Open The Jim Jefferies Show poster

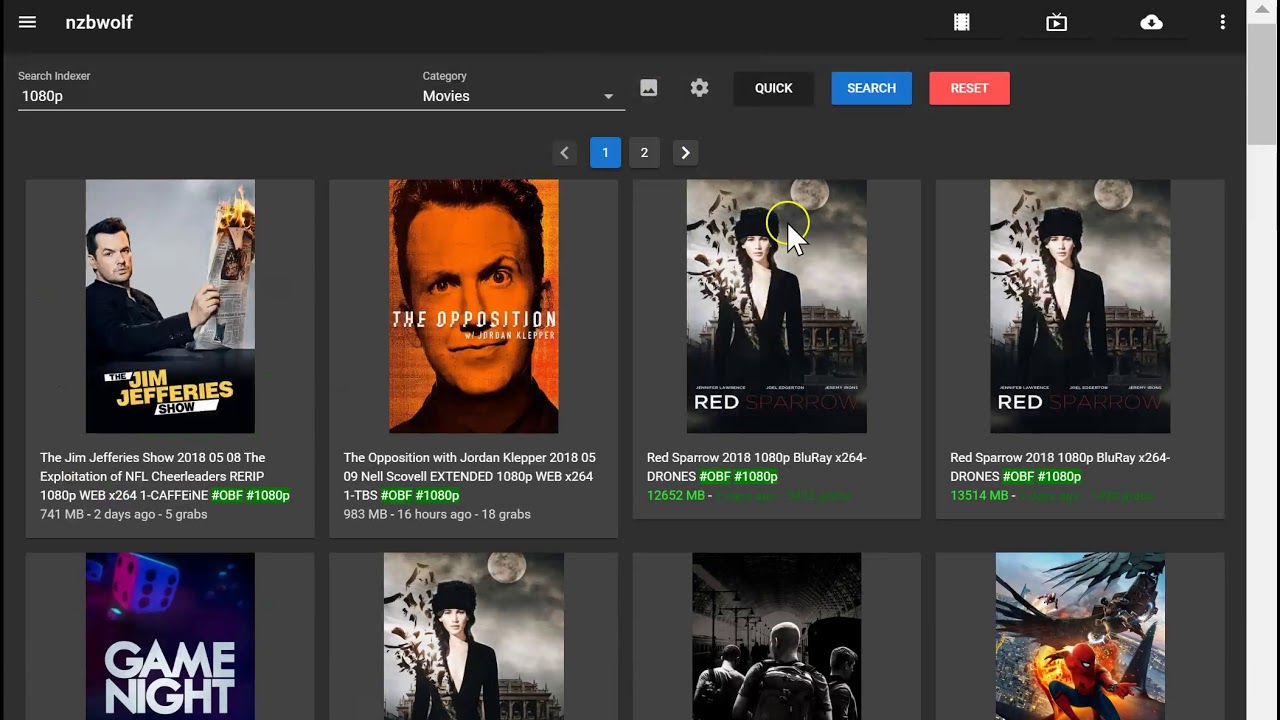(170, 306)
